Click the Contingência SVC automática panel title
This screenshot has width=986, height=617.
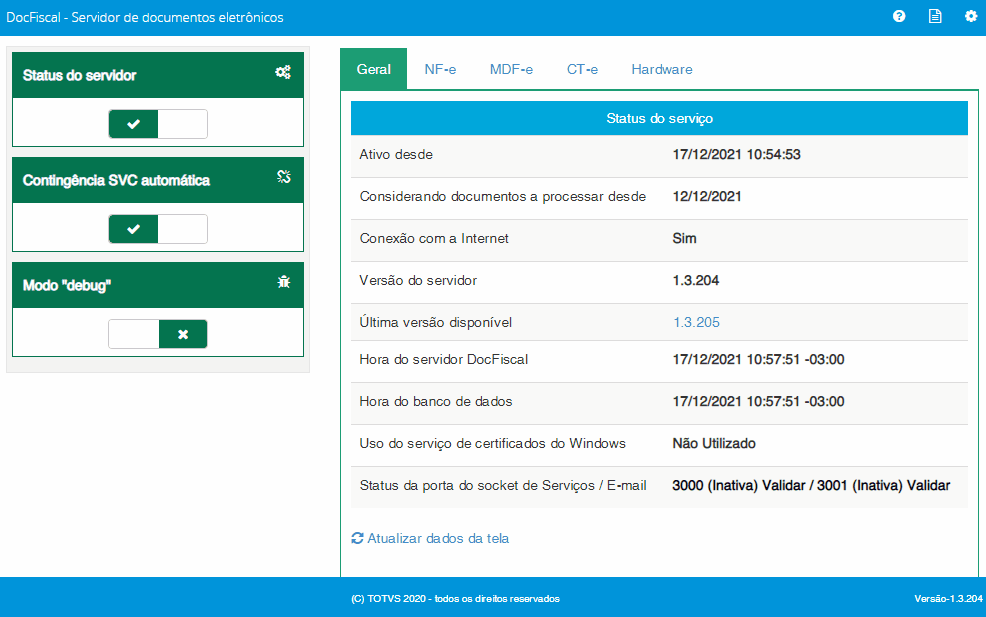[116, 181]
